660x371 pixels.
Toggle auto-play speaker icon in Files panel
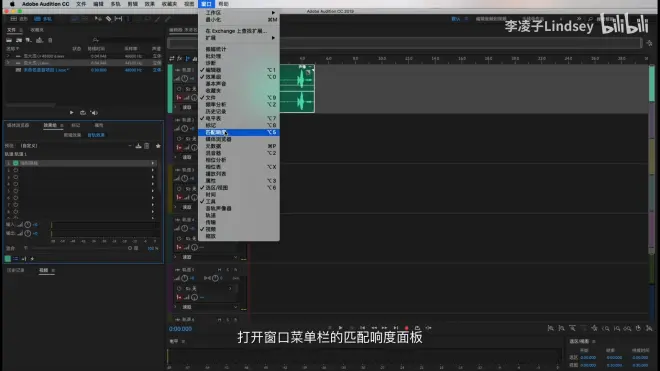(x=94, y=112)
